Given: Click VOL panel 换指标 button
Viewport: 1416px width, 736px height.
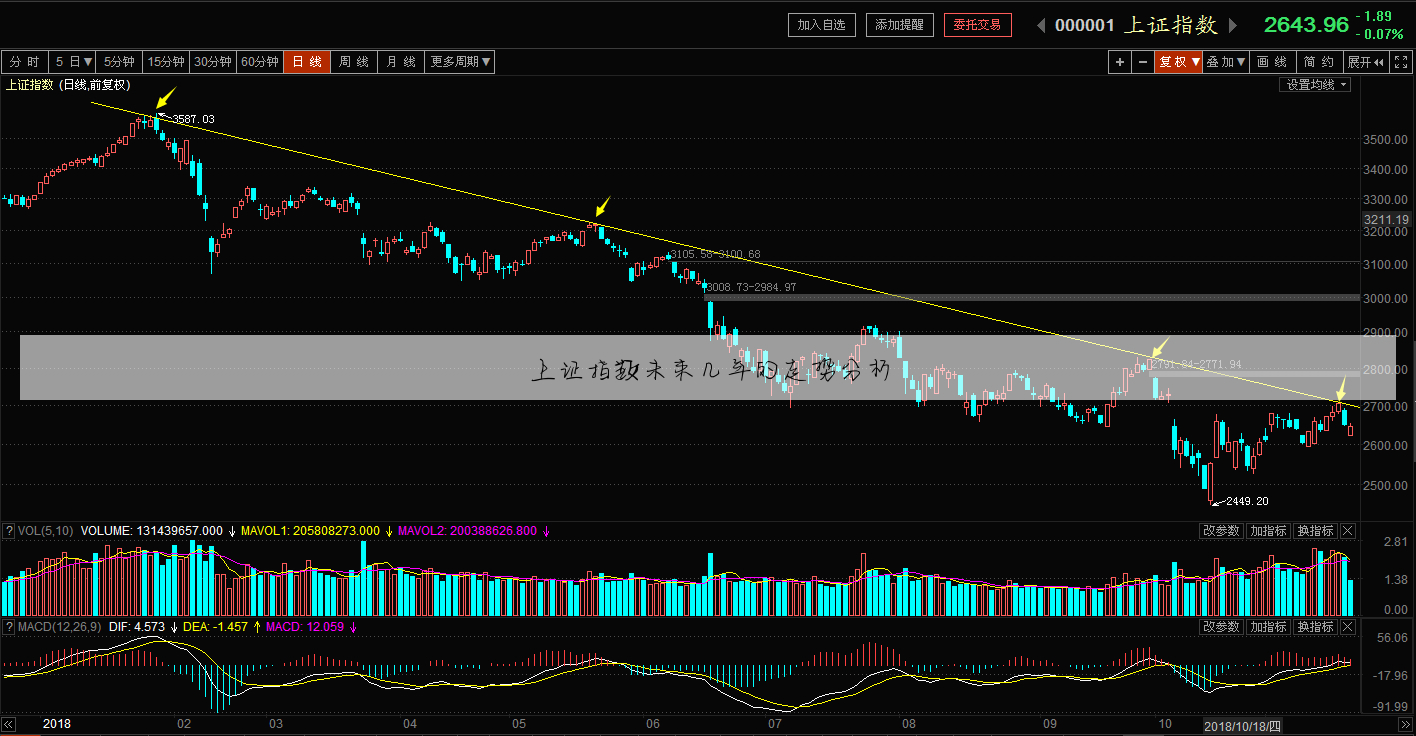Looking at the screenshot, I should (x=1315, y=530).
